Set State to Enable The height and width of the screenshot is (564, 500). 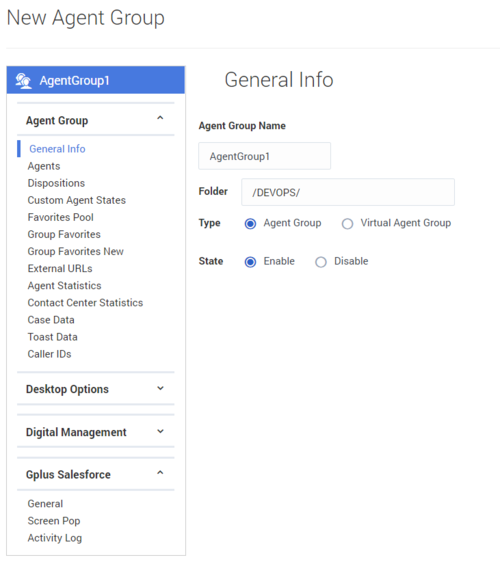click(x=250, y=262)
